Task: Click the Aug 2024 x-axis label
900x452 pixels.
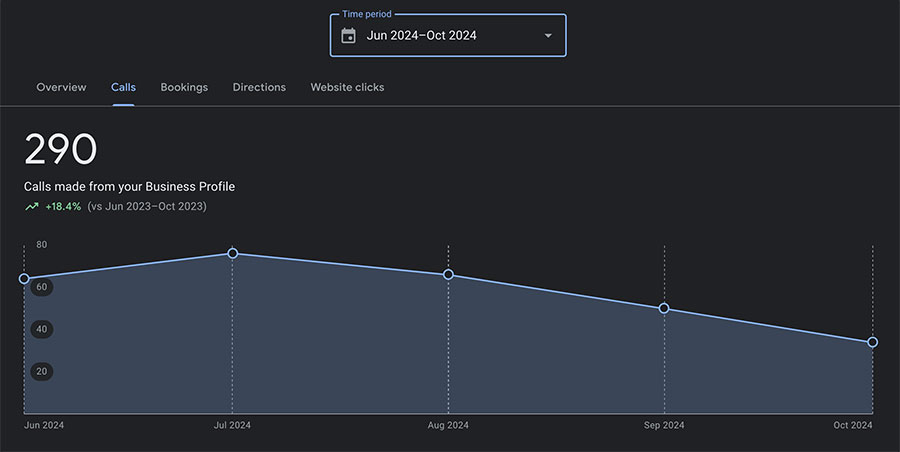Action: click(448, 425)
